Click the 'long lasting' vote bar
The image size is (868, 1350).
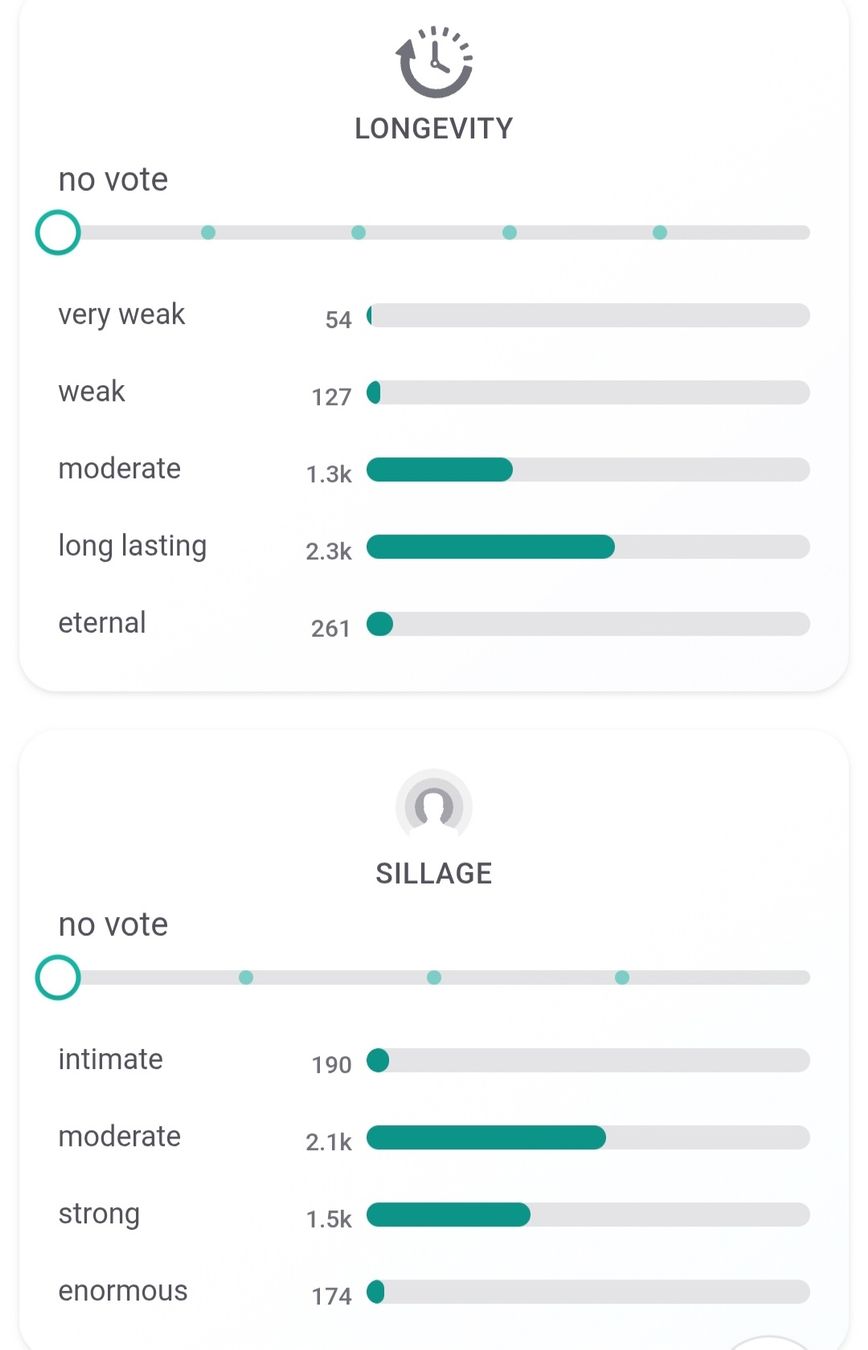pos(588,547)
